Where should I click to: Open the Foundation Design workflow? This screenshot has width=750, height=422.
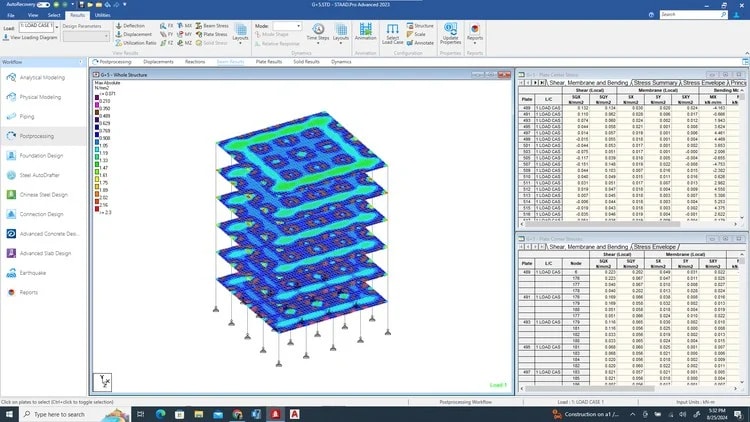click(40, 155)
